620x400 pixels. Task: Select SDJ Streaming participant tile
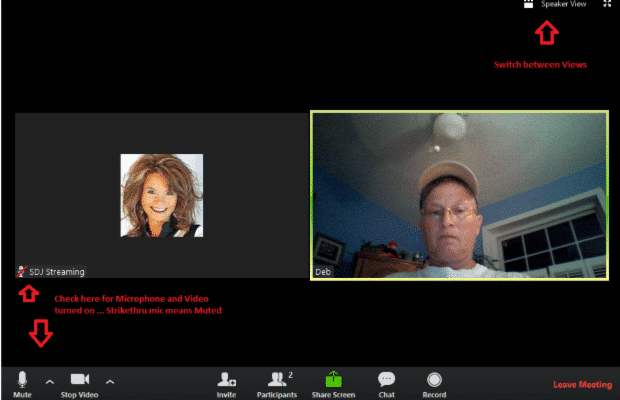(x=162, y=196)
